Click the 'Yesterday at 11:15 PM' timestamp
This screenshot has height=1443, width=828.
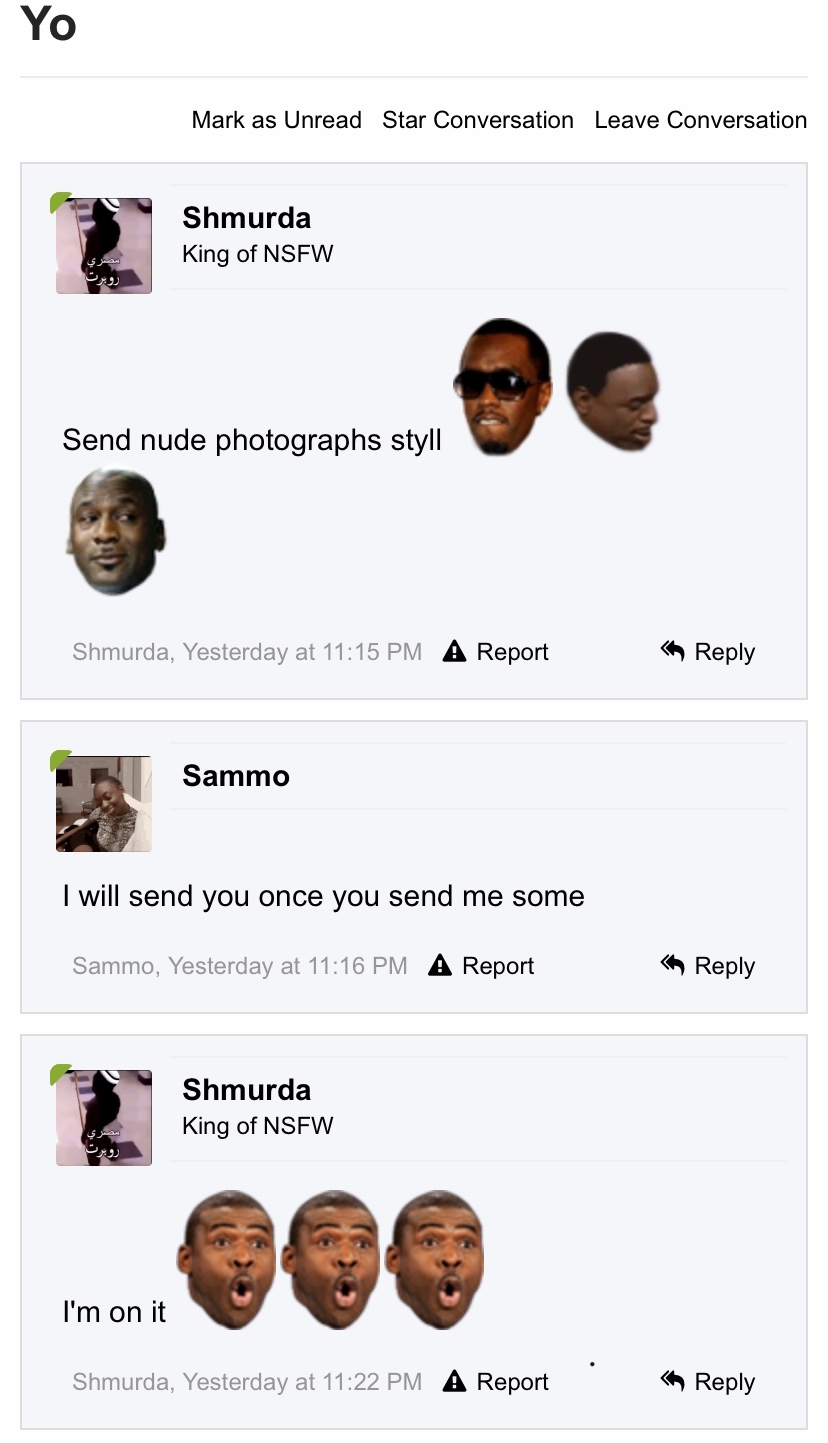coord(302,652)
